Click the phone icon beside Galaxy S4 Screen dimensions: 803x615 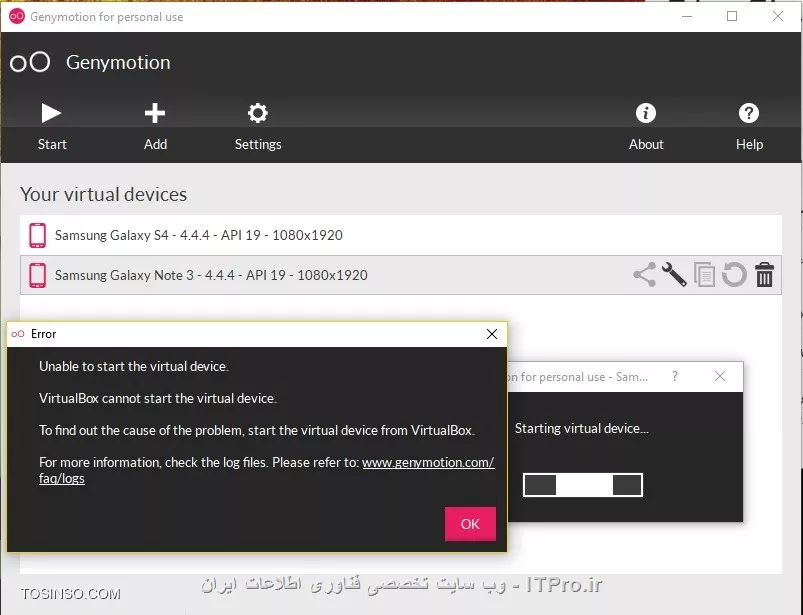(37, 235)
